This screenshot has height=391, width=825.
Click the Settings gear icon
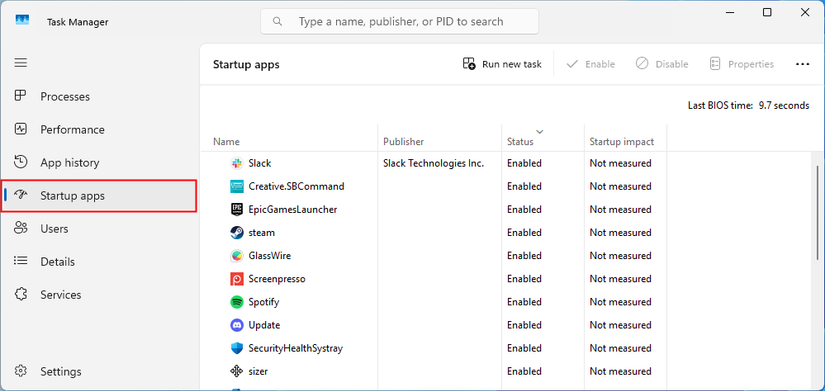[x=21, y=371]
